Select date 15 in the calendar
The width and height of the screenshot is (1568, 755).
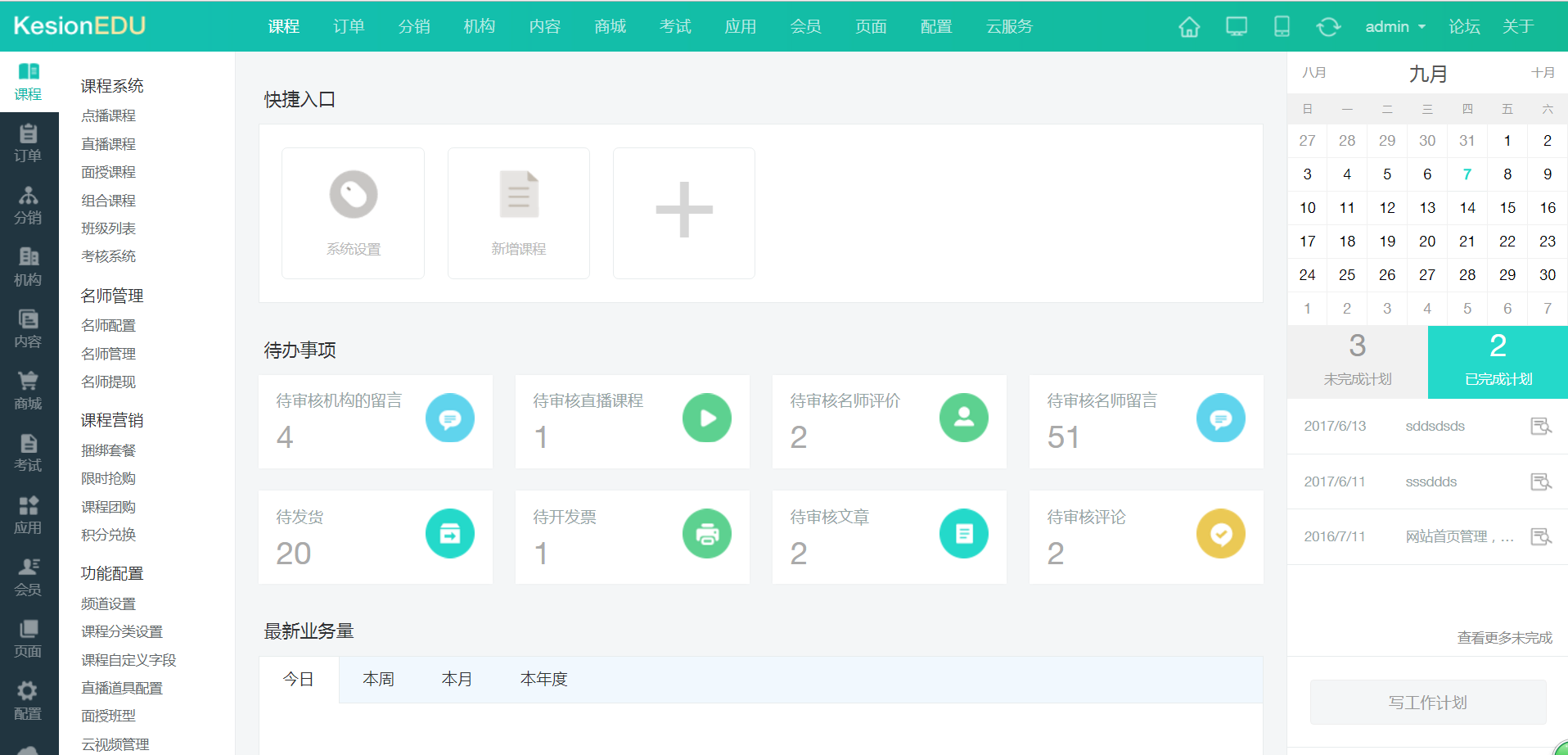tap(1507, 208)
